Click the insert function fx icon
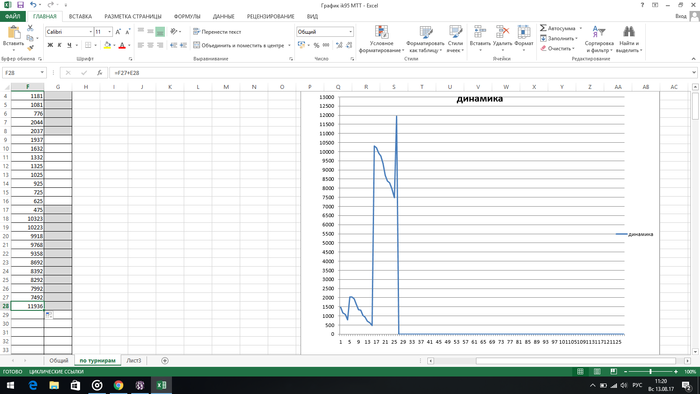 [100, 73]
